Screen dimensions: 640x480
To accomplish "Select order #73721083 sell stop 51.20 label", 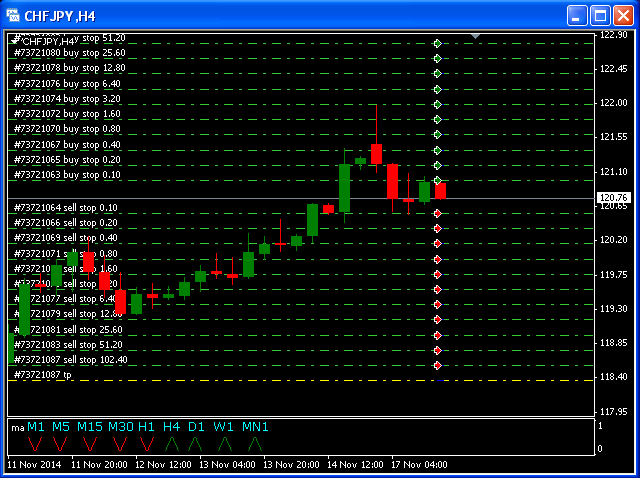I will [x=68, y=345].
